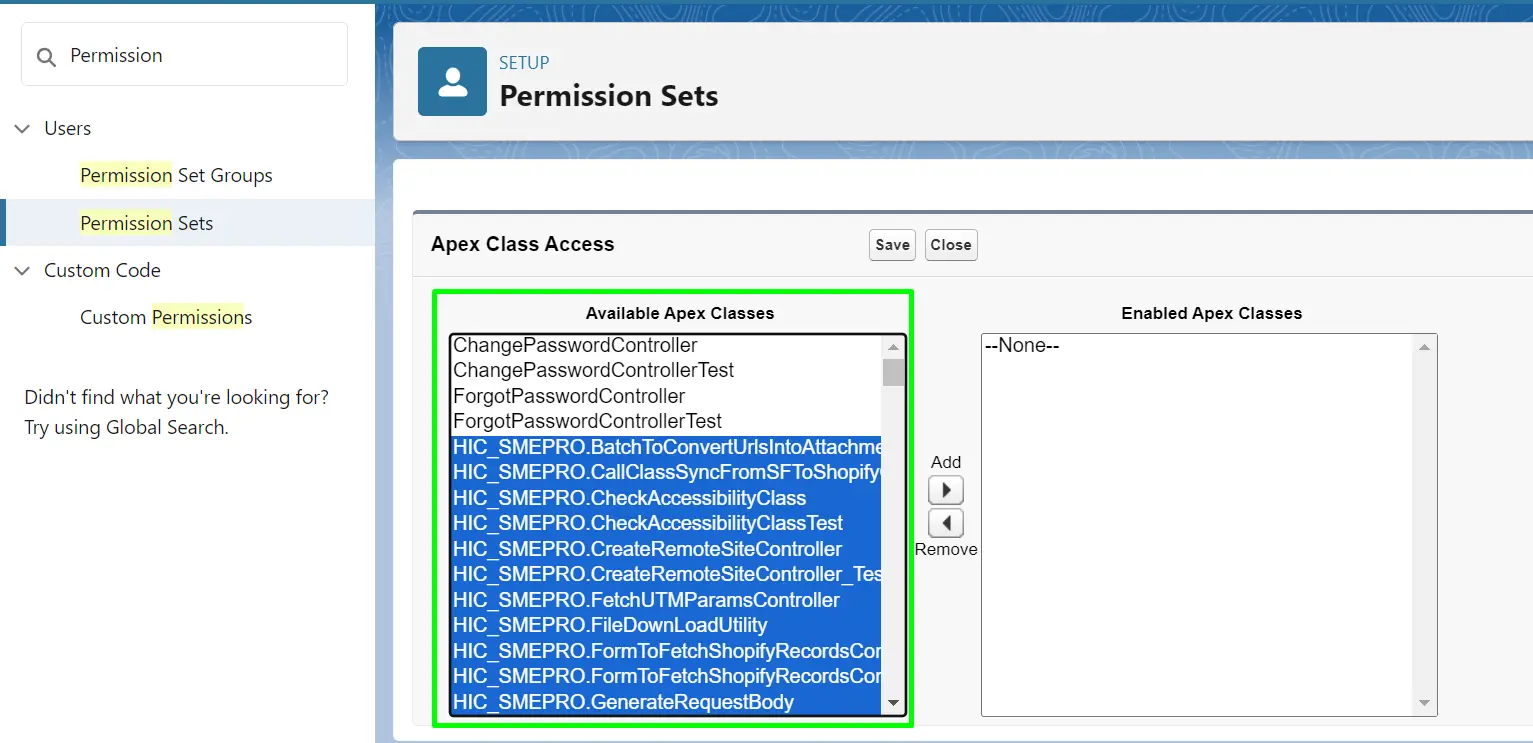
Task: Click the Add arrow button
Action: tap(946, 490)
